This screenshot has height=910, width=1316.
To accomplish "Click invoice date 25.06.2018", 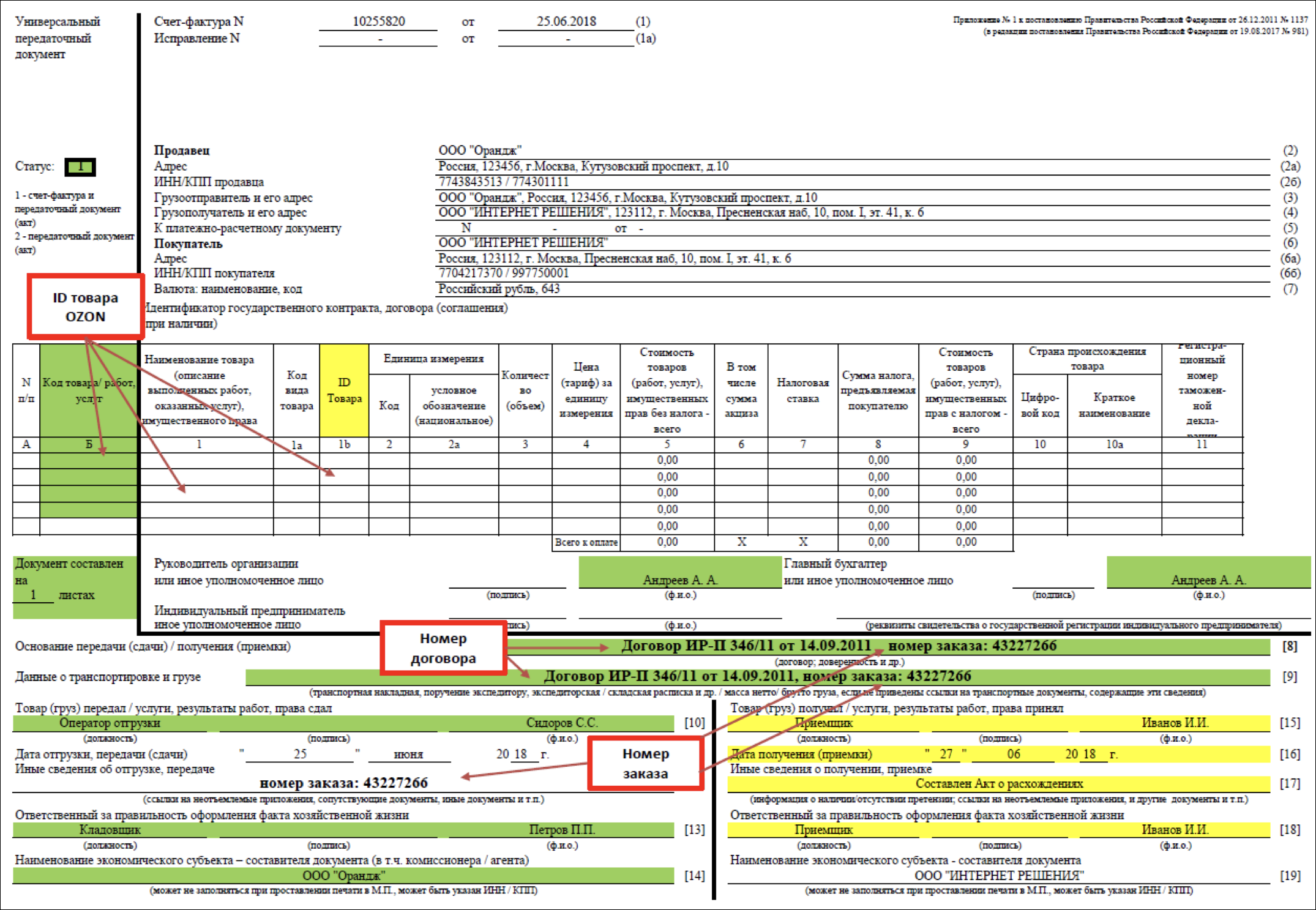I will 566,21.
